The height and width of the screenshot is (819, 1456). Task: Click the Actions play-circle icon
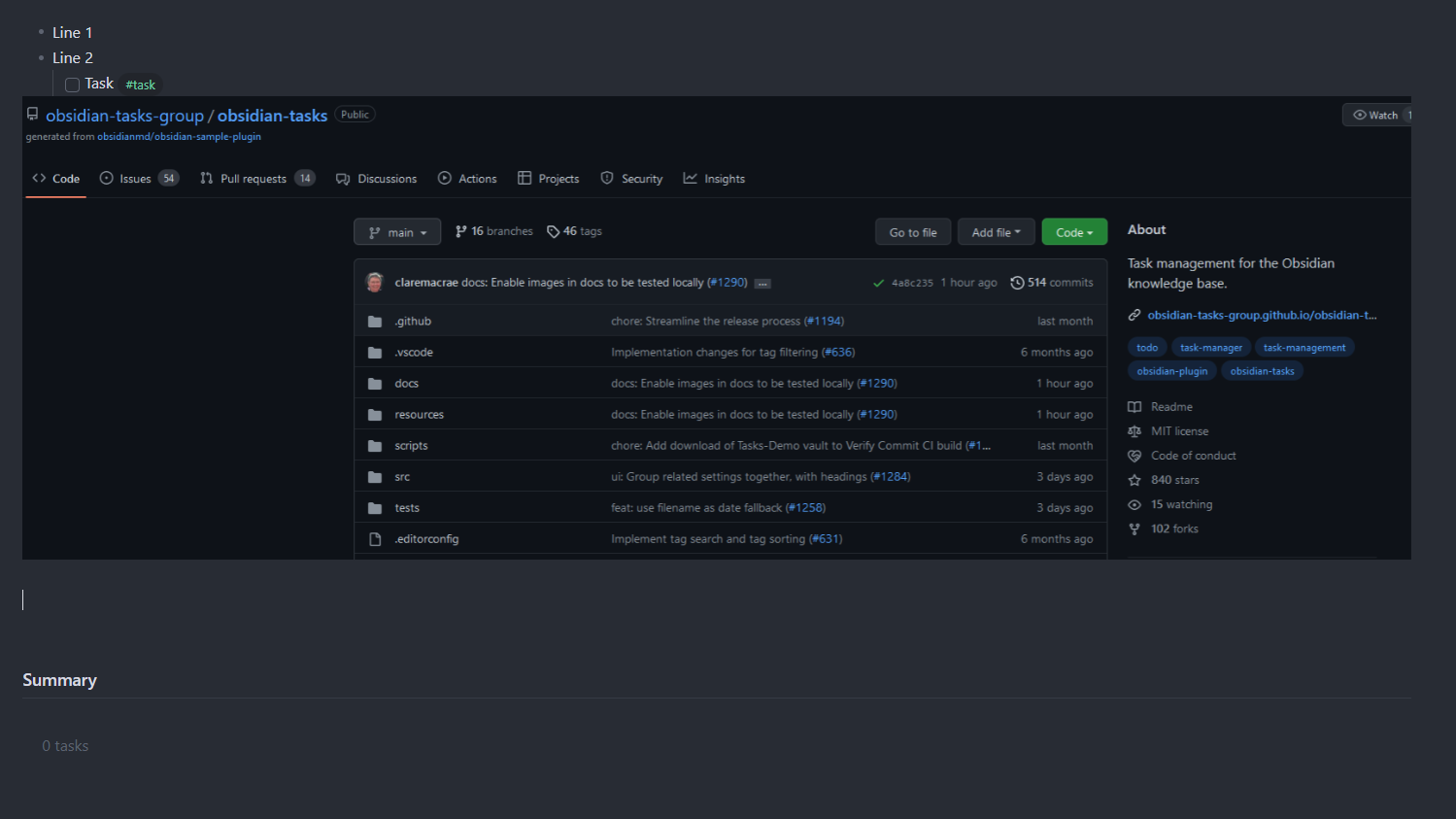pyautogui.click(x=445, y=179)
